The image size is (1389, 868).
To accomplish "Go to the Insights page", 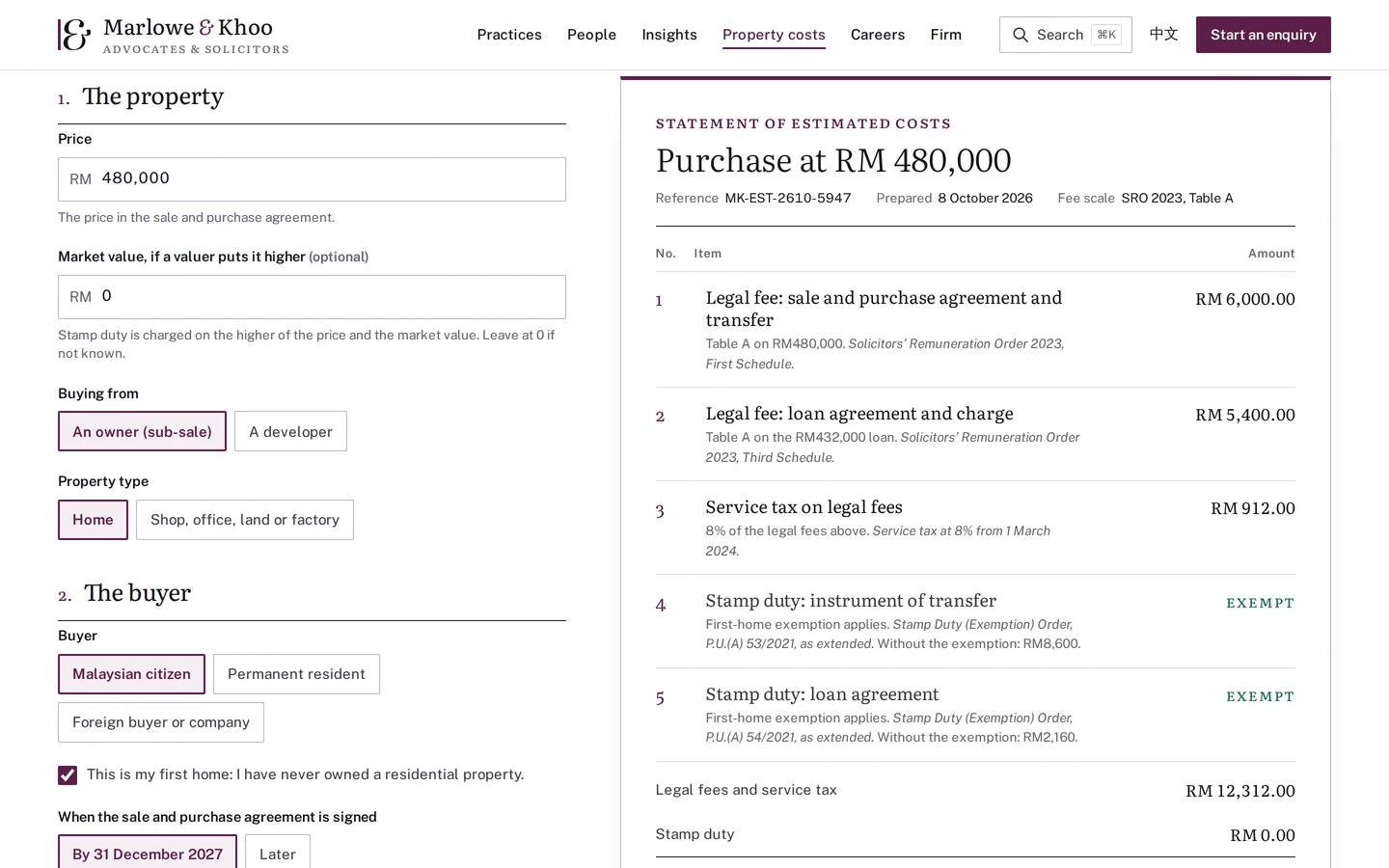I will coord(669,35).
